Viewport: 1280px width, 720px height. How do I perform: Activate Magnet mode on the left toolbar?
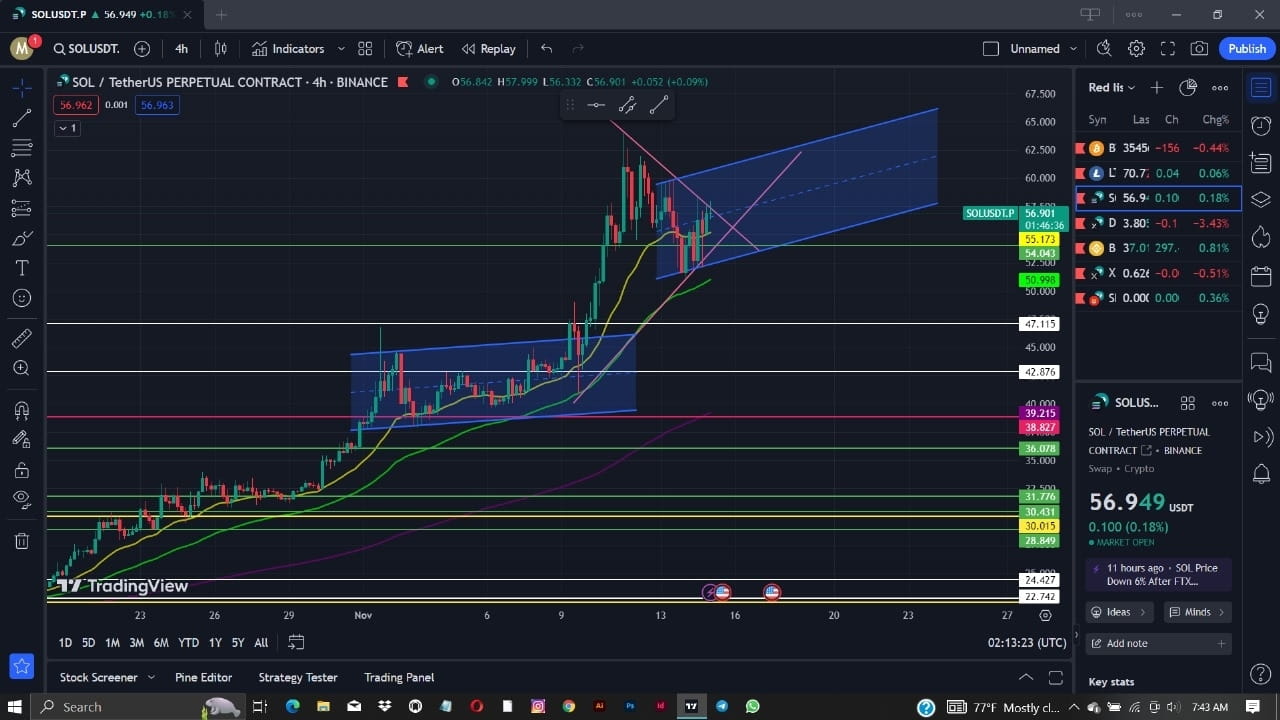[21, 409]
